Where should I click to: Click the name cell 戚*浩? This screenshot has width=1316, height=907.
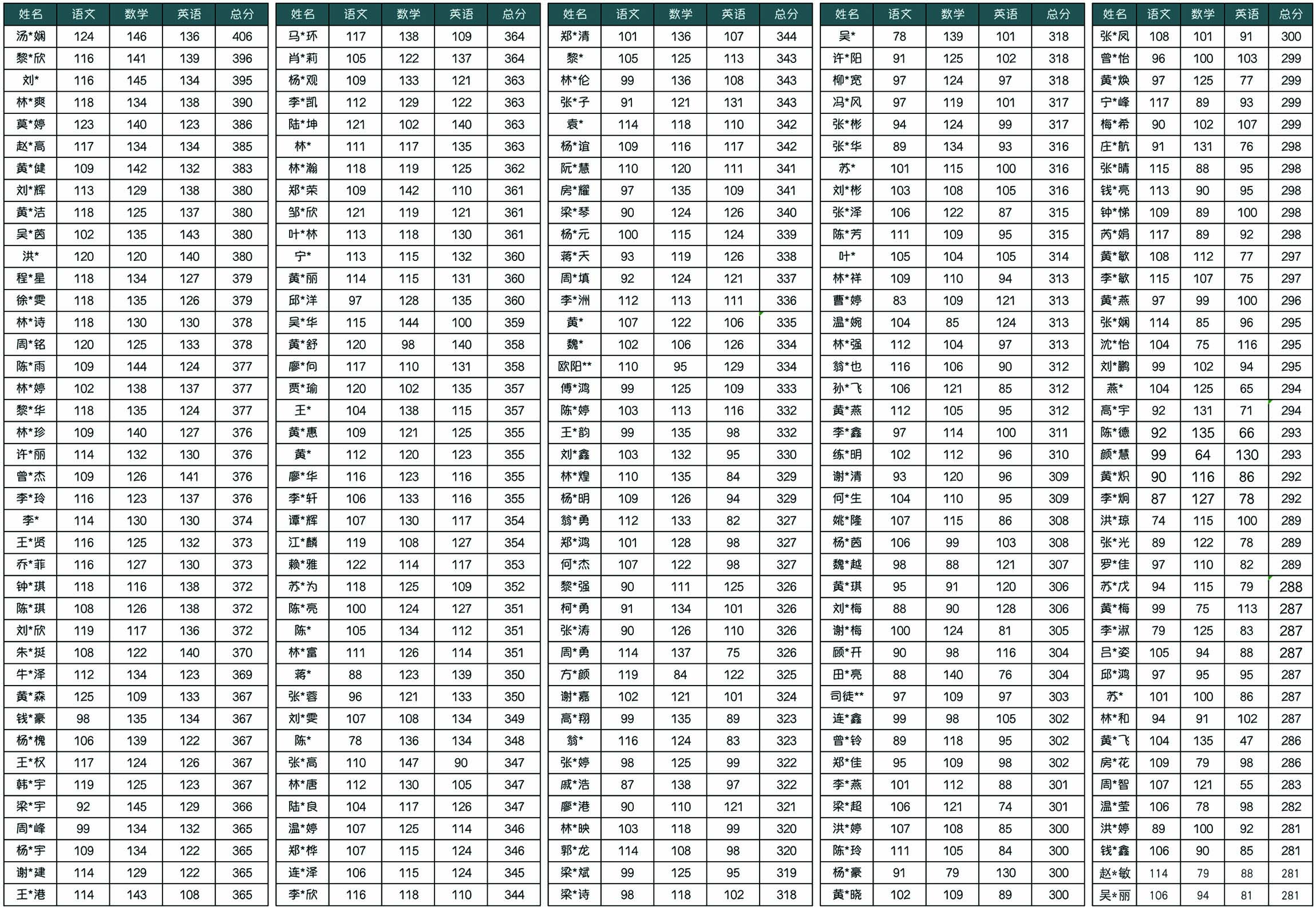pyautogui.click(x=575, y=785)
